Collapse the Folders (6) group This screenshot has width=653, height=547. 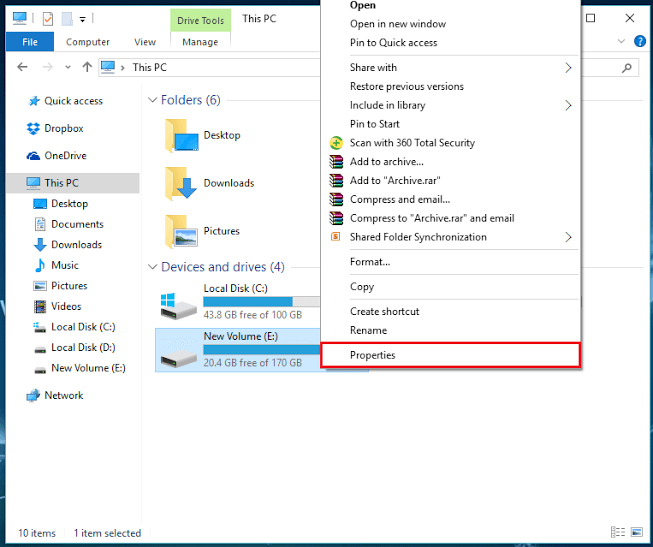(152, 100)
